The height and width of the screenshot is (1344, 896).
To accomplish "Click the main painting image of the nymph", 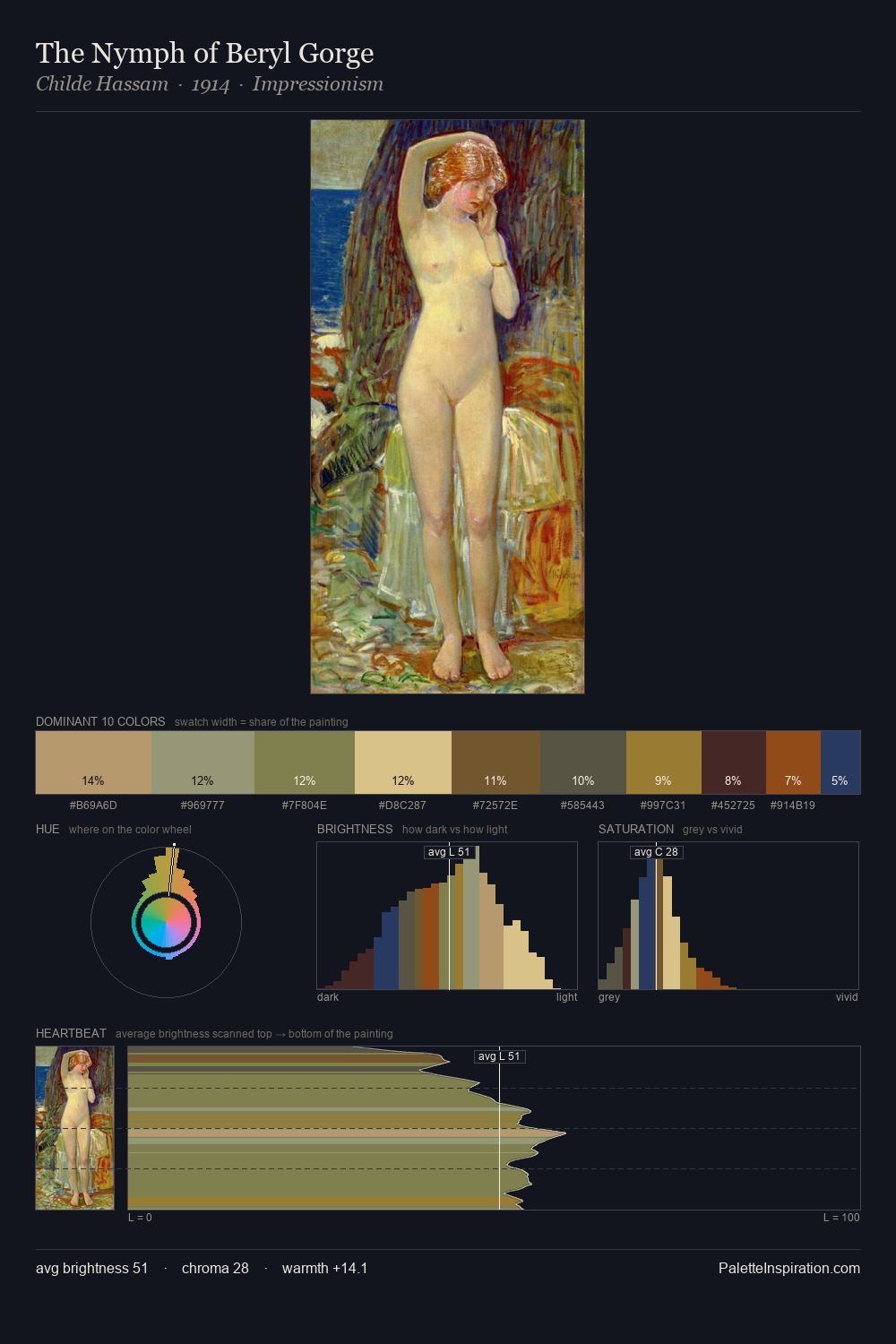I will click(447, 407).
